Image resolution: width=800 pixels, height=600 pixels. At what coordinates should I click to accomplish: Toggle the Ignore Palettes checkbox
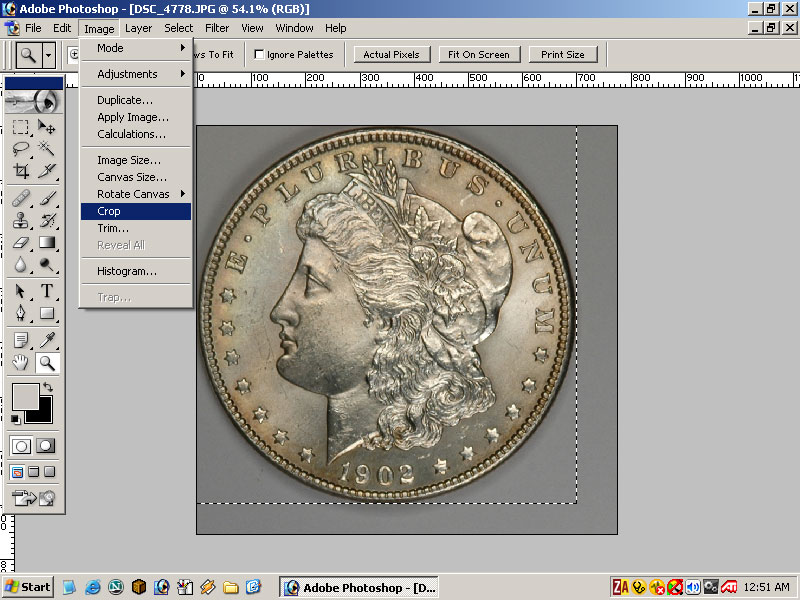(260, 55)
